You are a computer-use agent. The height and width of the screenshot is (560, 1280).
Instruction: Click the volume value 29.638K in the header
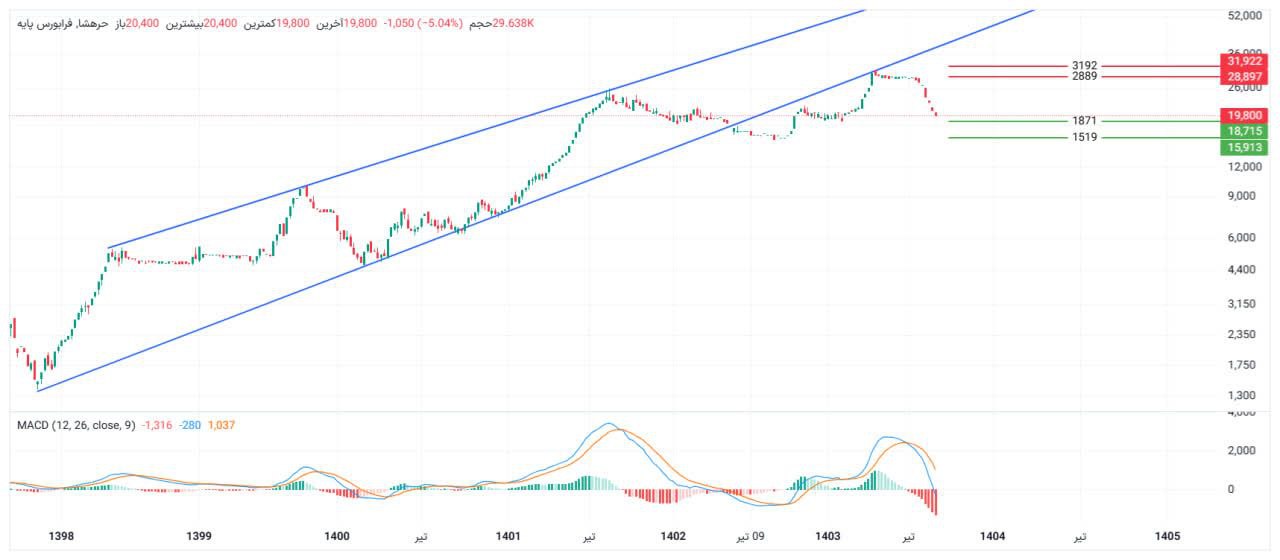513,22
